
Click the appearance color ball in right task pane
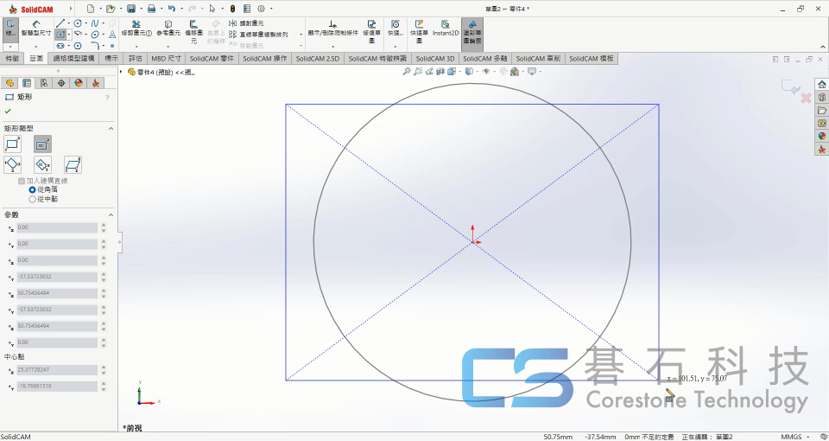822,136
